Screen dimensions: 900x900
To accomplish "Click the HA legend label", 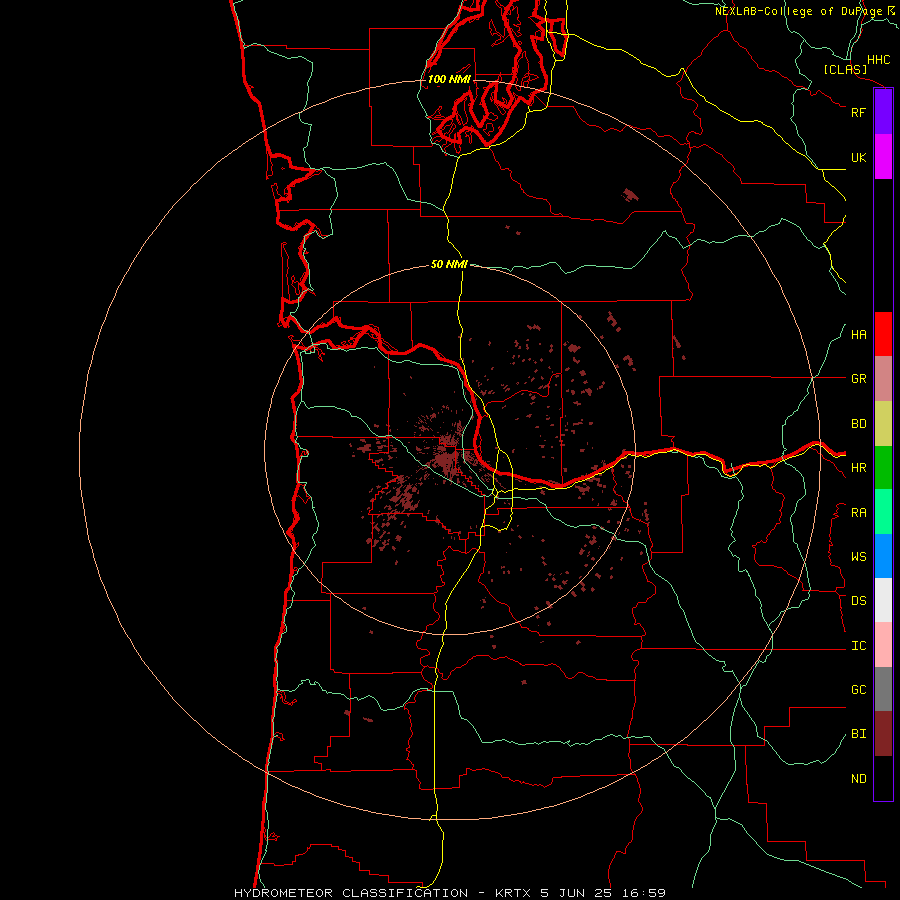I will pyautogui.click(x=858, y=335).
